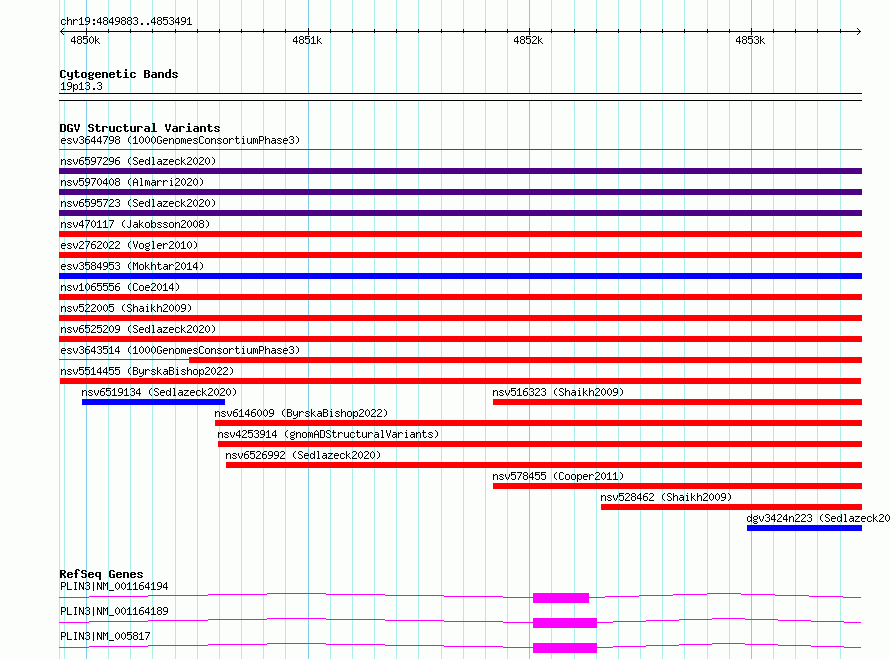Click the thick red bar for esv3643514
Image resolution: width=890 pixels, height=659 pixels.
pos(526,360)
